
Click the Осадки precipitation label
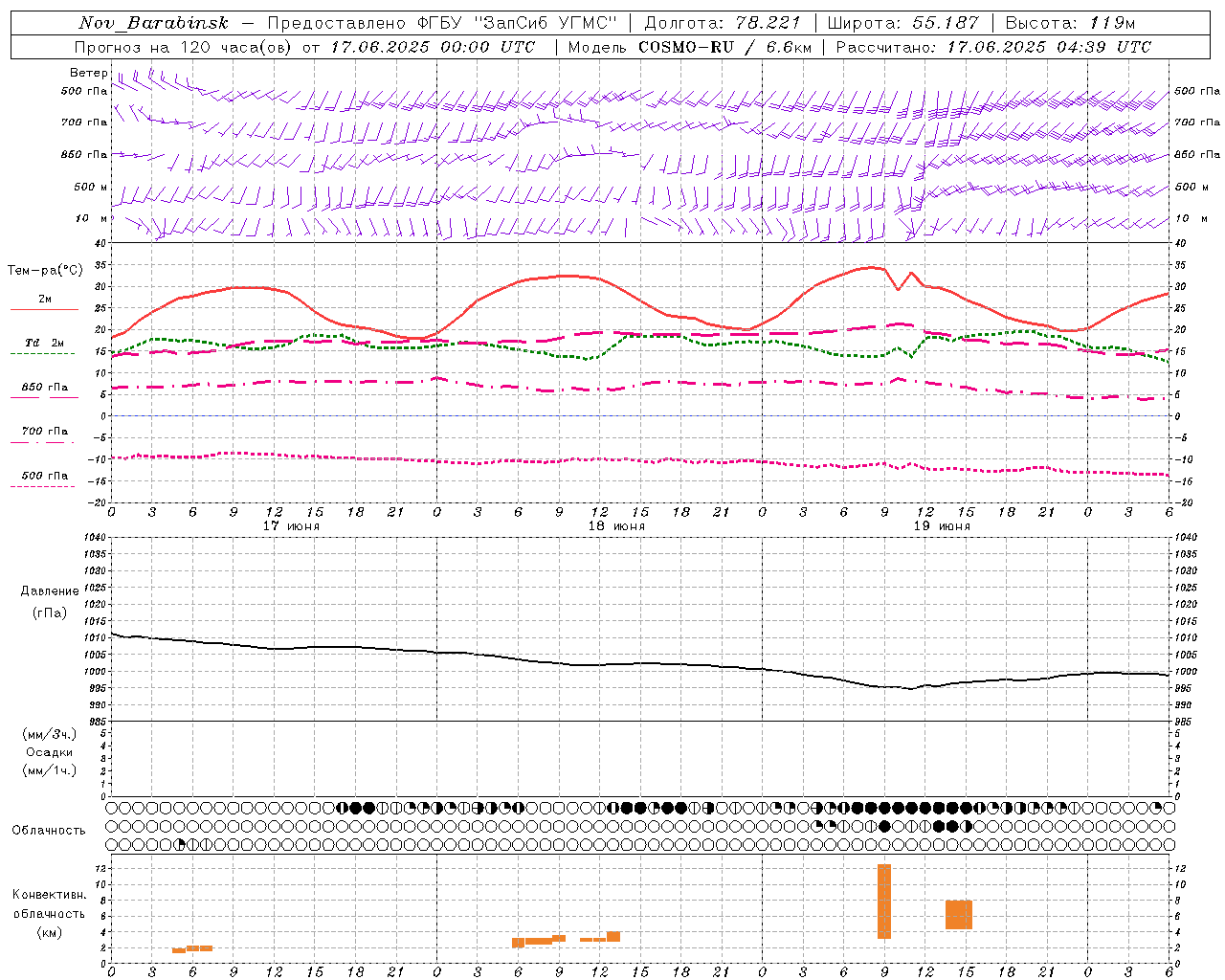pos(49,752)
